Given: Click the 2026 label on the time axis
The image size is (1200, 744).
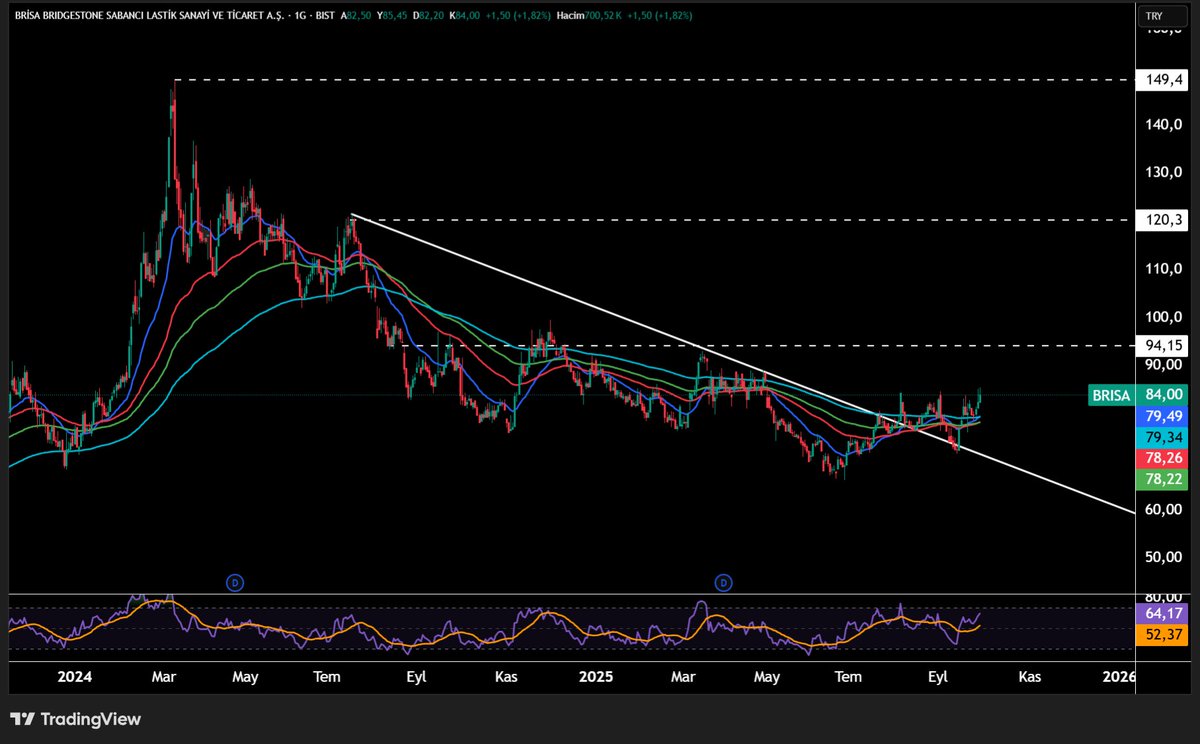Looking at the screenshot, I should 1119,677.
